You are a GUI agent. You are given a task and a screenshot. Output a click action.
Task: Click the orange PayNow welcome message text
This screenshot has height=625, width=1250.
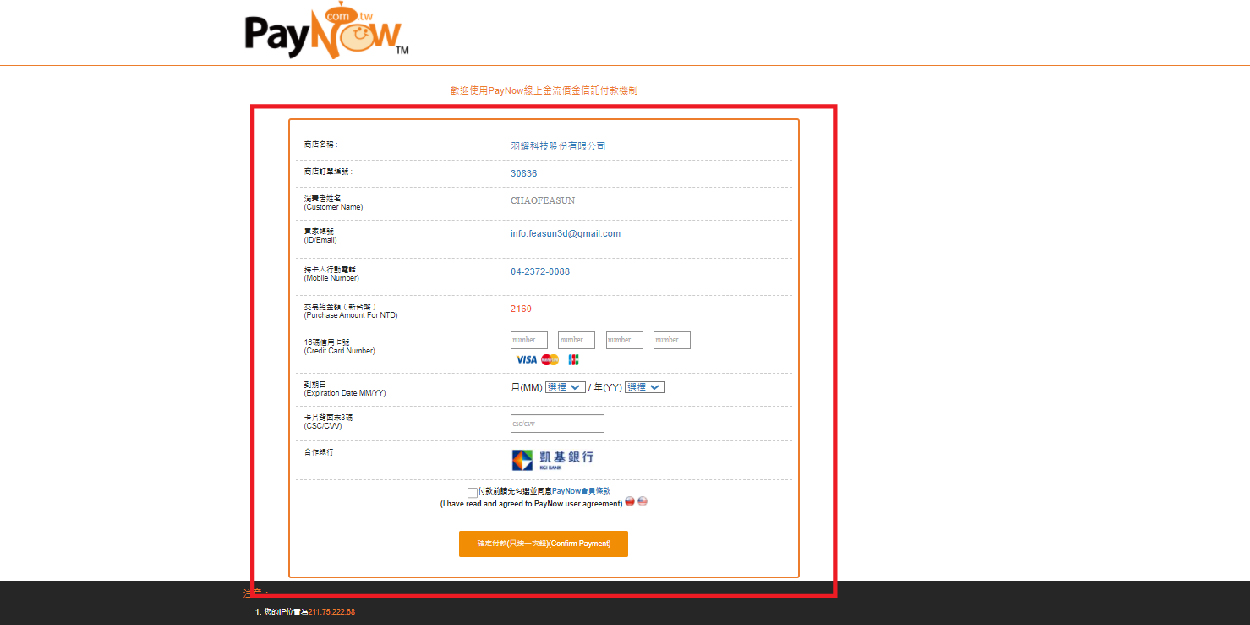point(544,91)
